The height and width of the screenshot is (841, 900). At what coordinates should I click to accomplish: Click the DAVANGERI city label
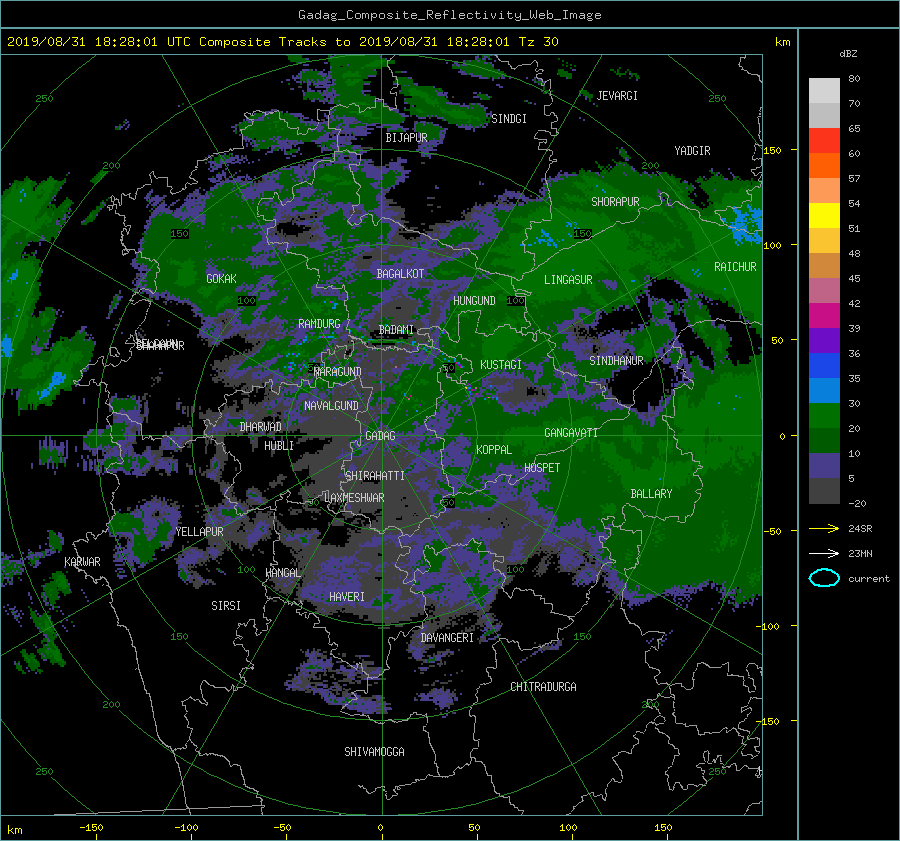click(447, 638)
